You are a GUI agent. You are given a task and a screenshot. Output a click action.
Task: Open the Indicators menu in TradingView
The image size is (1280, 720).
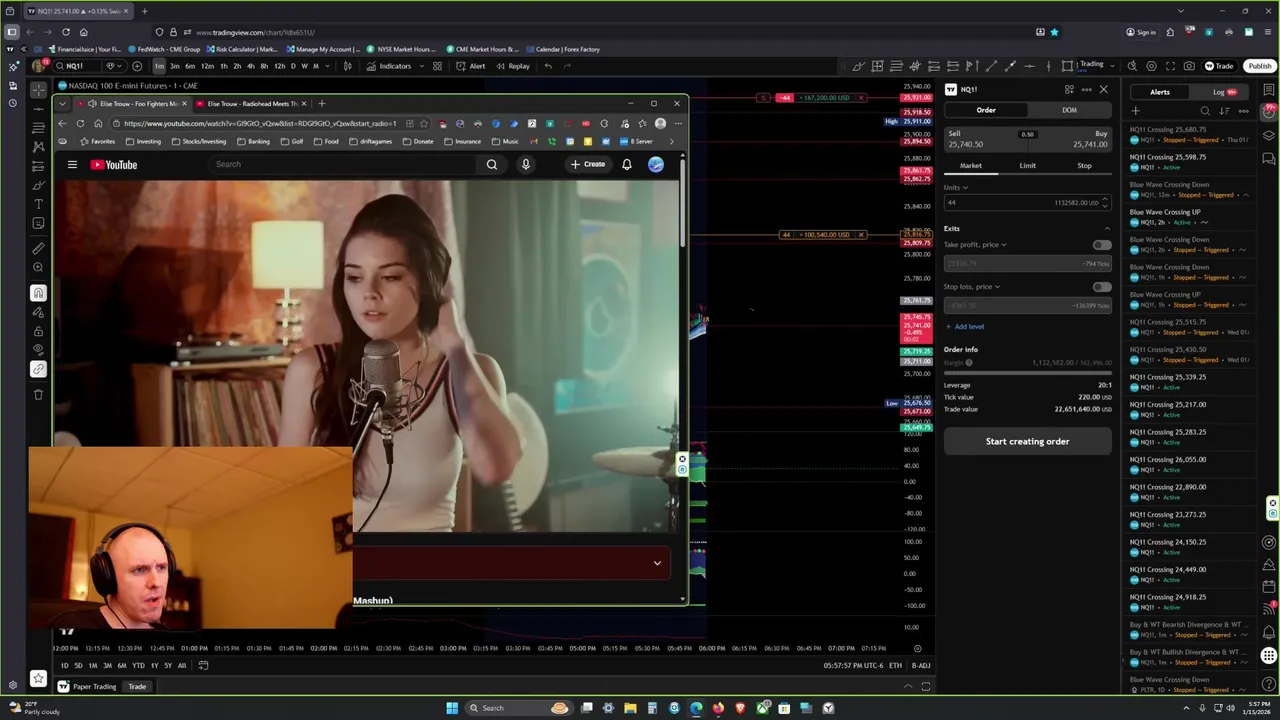[x=388, y=66]
